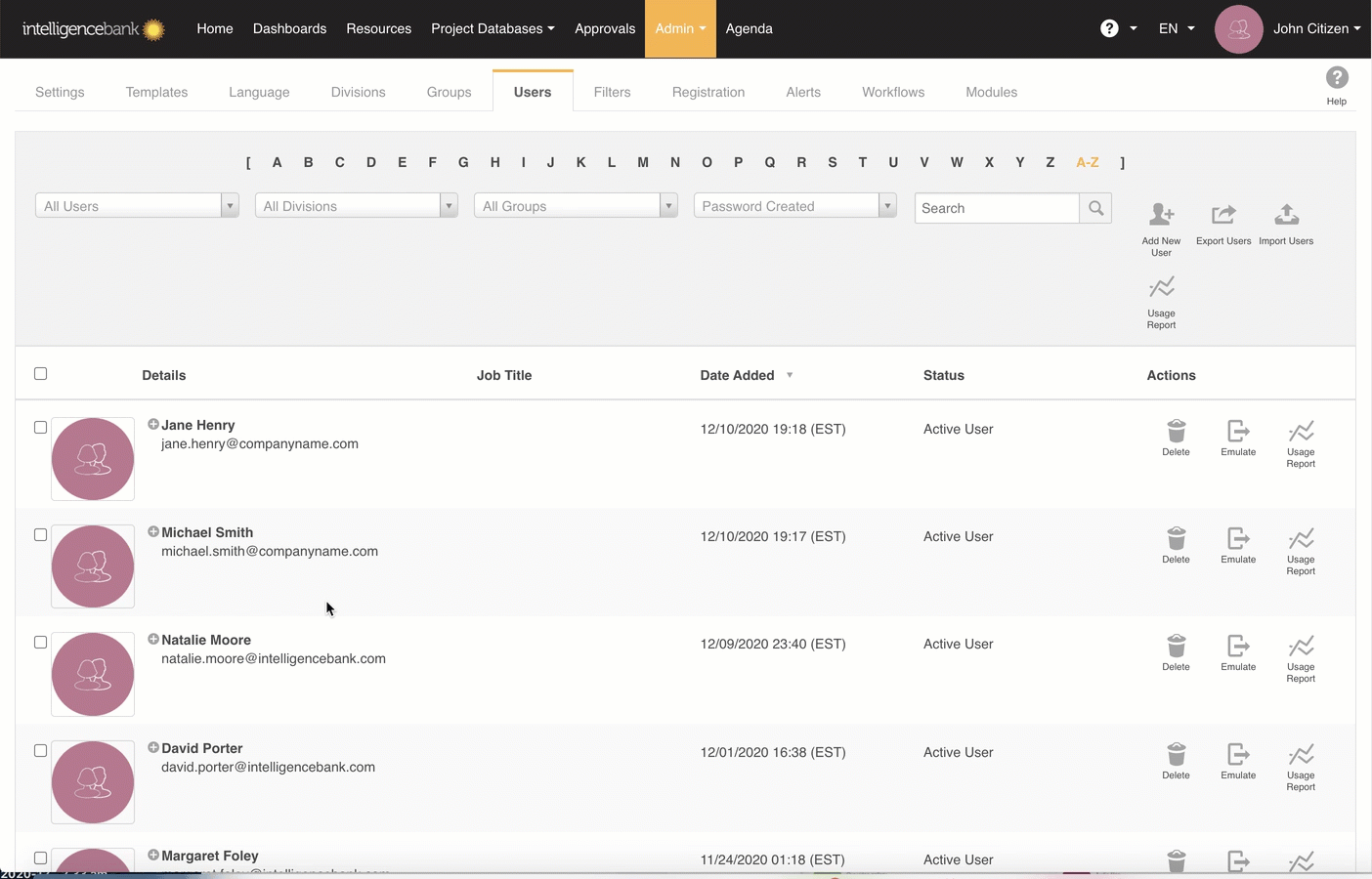Viewport: 1372px width, 879px height.
Task: Filter users by letter M
Action: tap(642, 162)
